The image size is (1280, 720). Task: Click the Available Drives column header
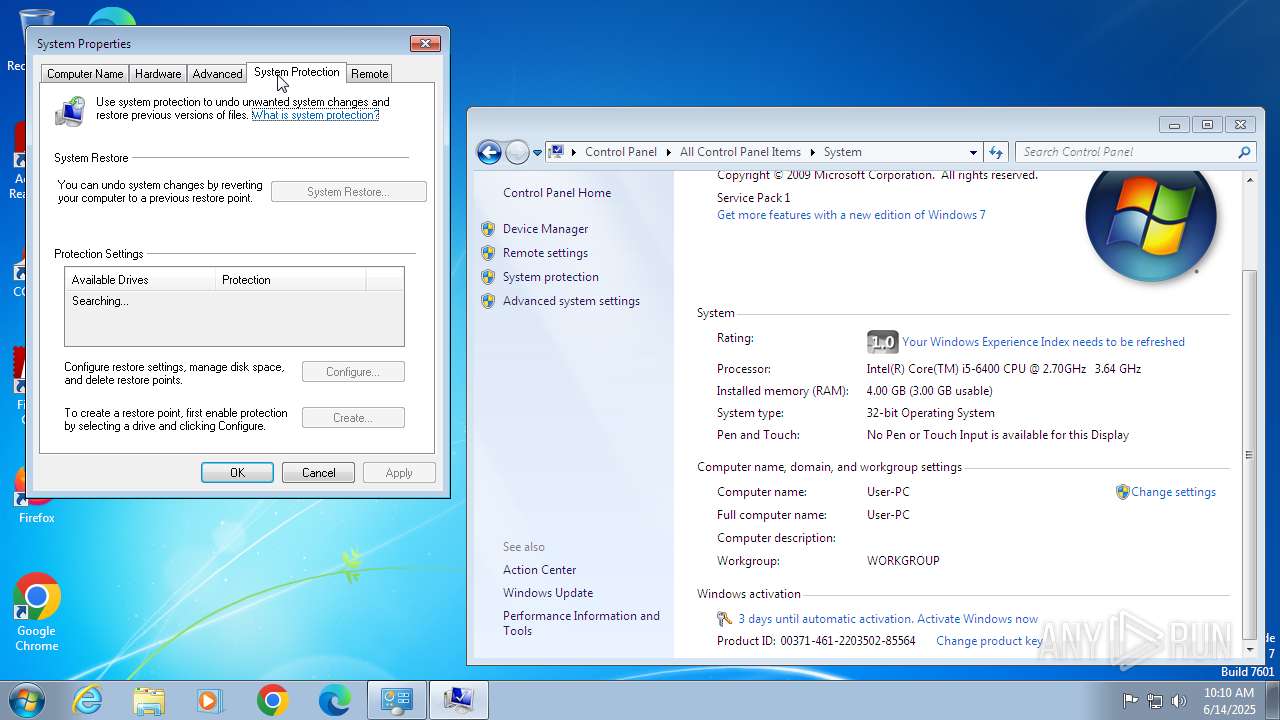[x=141, y=280]
